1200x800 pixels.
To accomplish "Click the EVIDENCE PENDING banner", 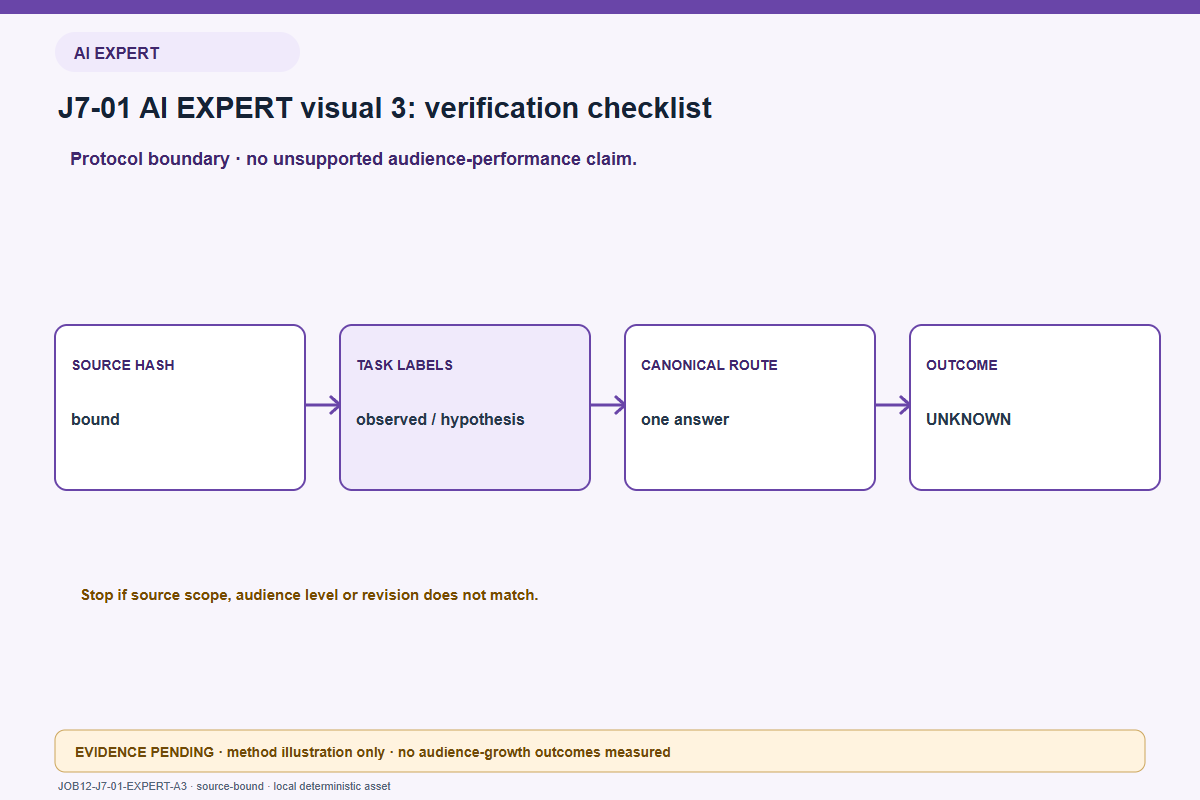I will coord(600,751).
